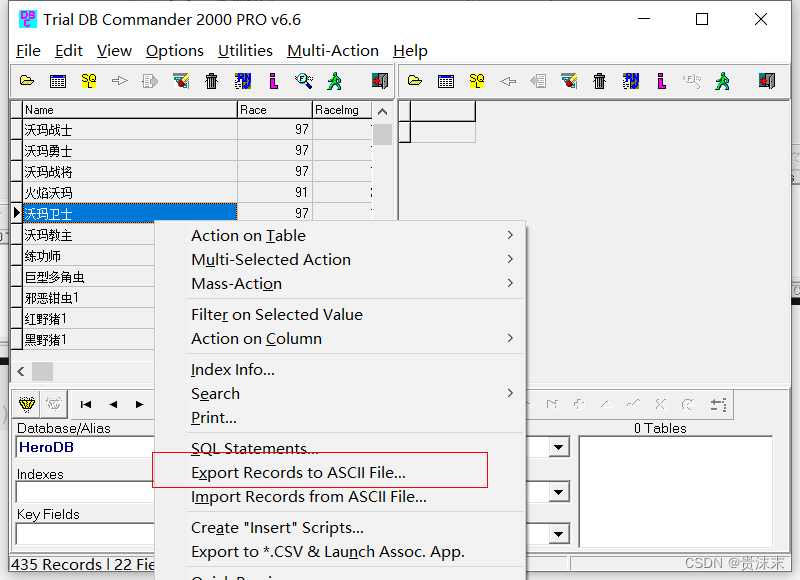Click the Race column header

(275, 110)
